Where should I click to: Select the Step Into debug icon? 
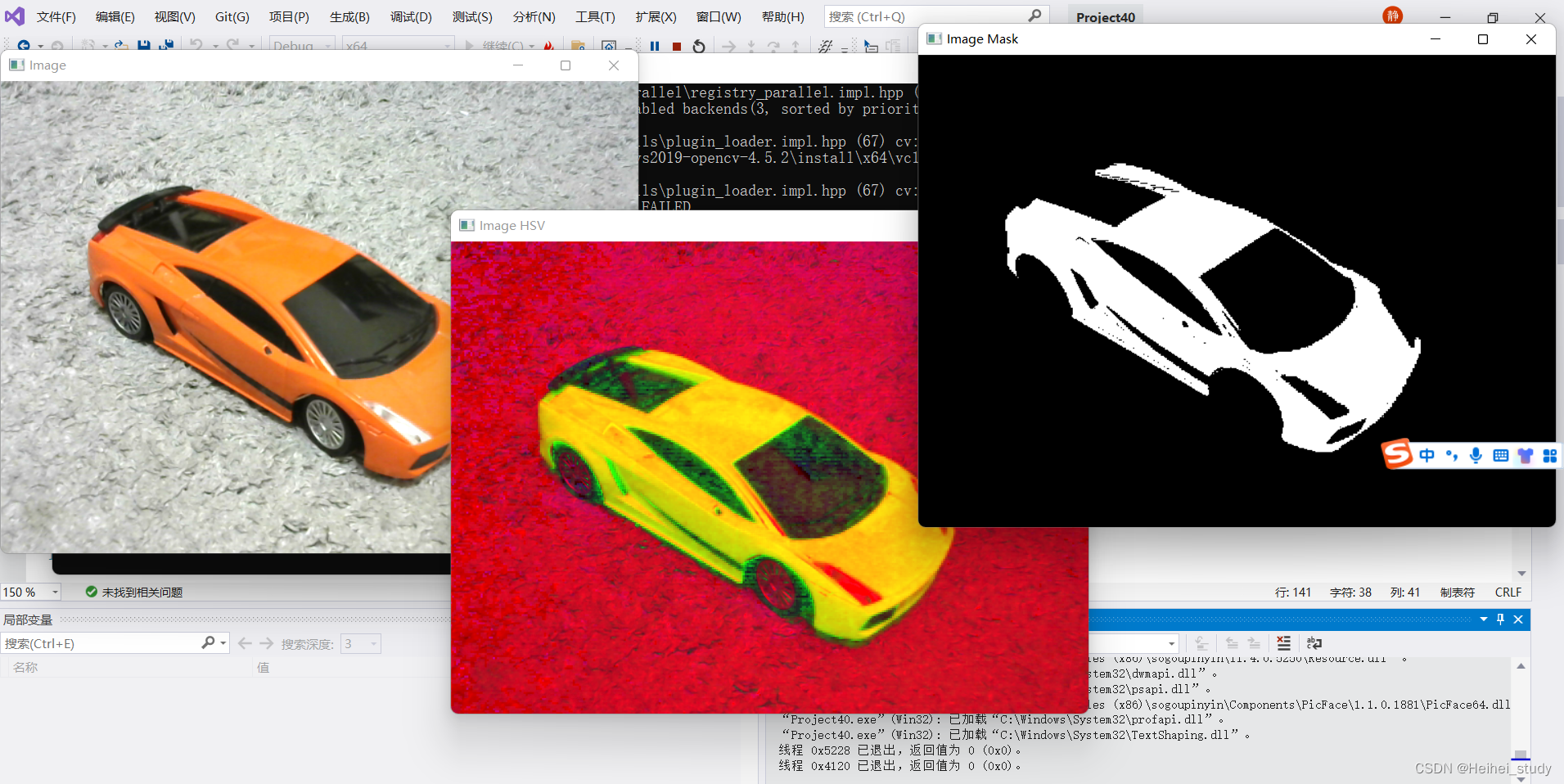pyautogui.click(x=751, y=47)
